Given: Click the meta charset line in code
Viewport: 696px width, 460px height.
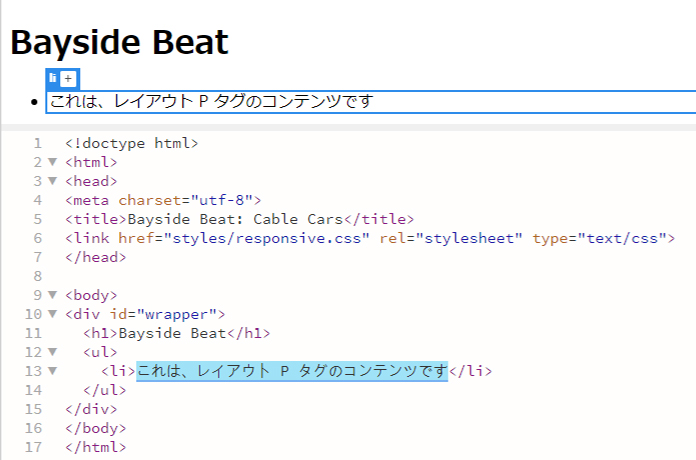Looking at the screenshot, I should (x=163, y=200).
